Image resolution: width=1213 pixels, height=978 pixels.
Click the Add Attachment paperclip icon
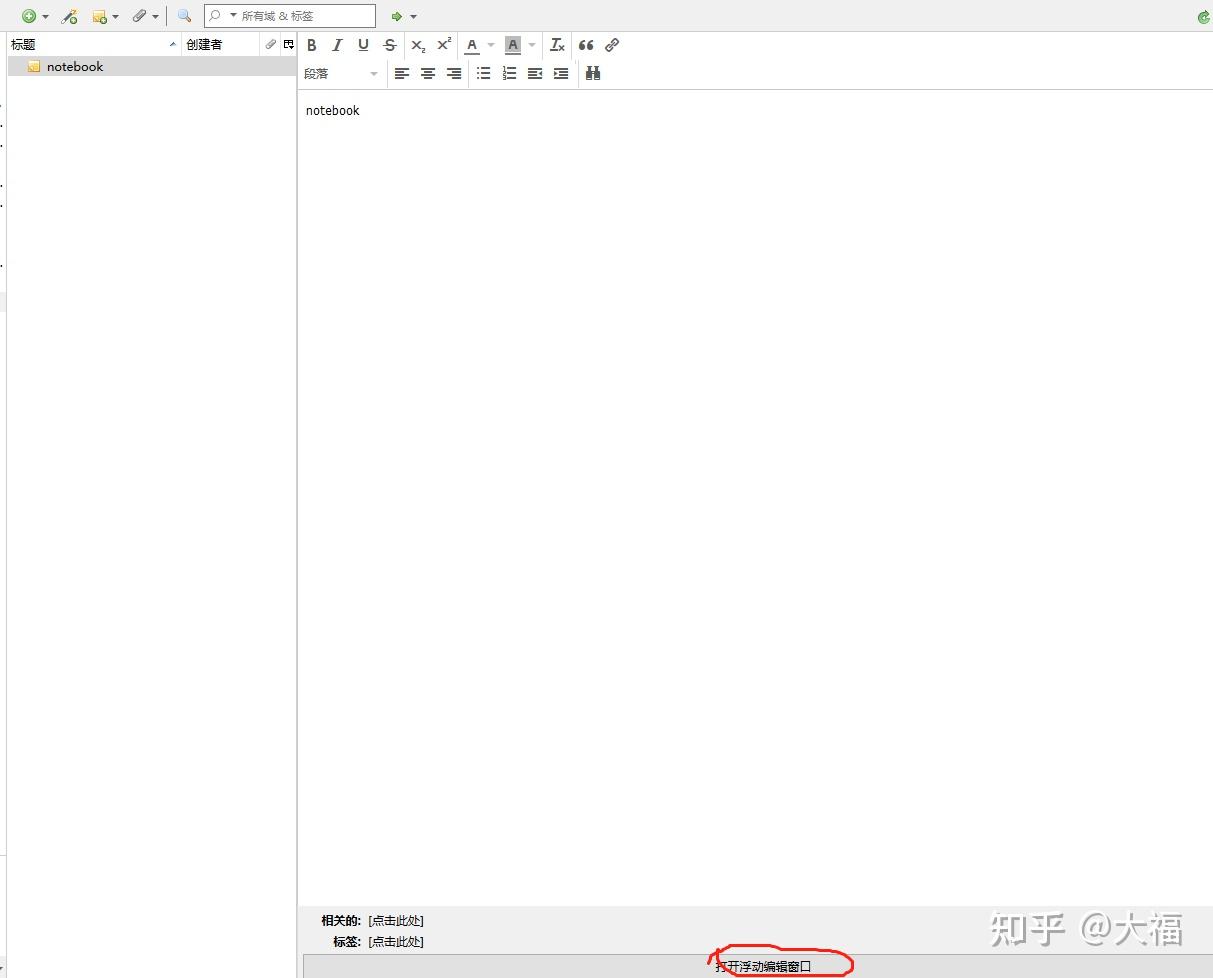pyautogui.click(x=140, y=16)
